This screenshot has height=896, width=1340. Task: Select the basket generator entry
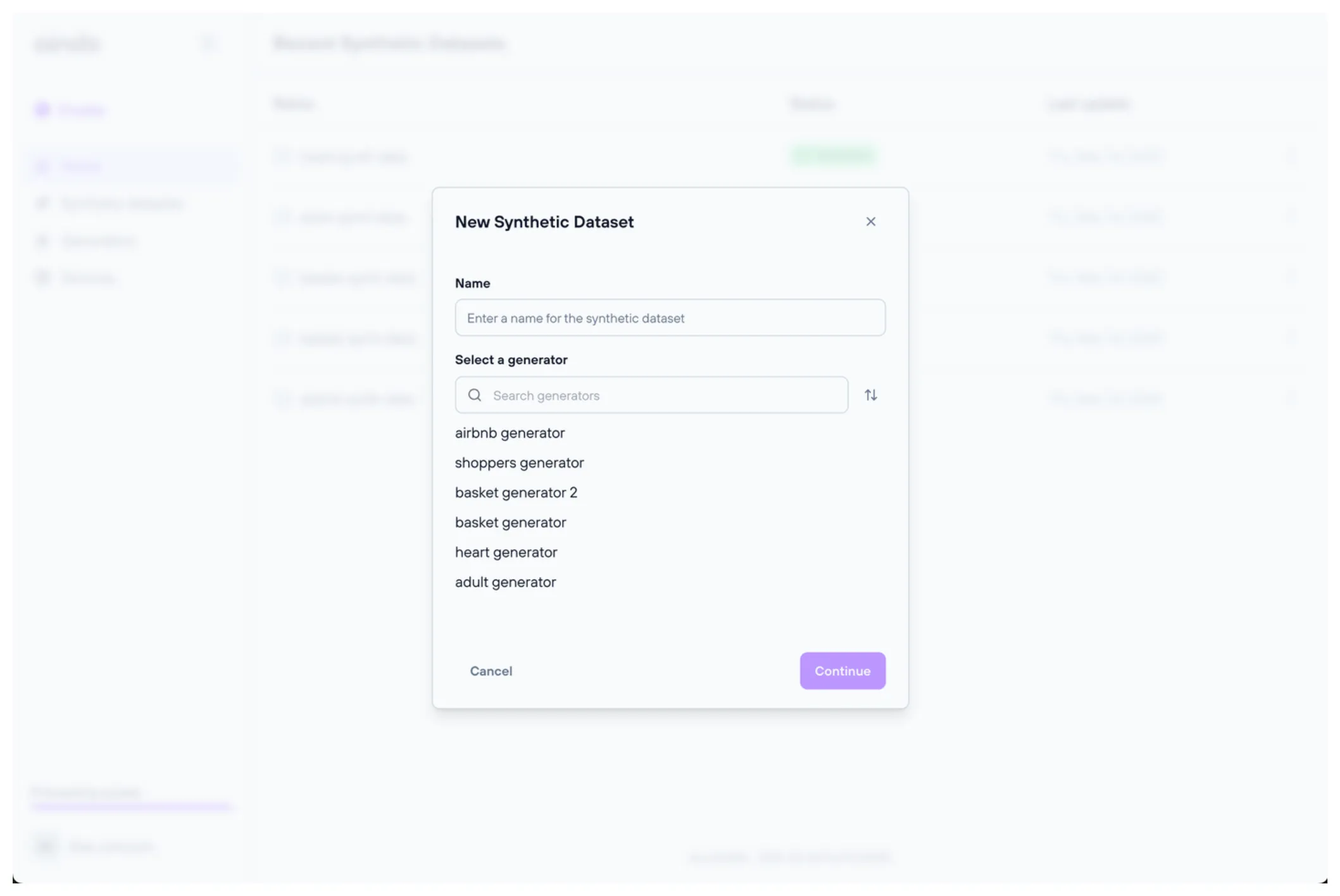click(x=510, y=523)
